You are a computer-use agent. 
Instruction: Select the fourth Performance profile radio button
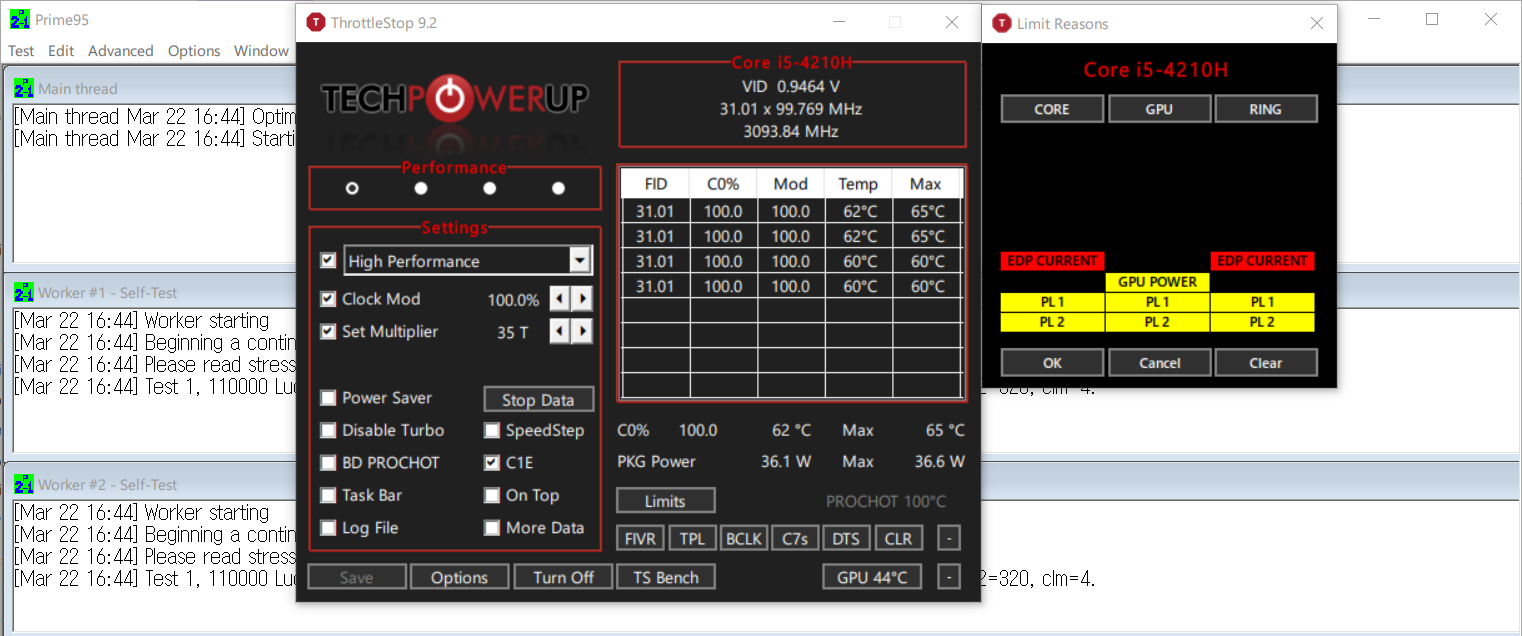(x=558, y=188)
